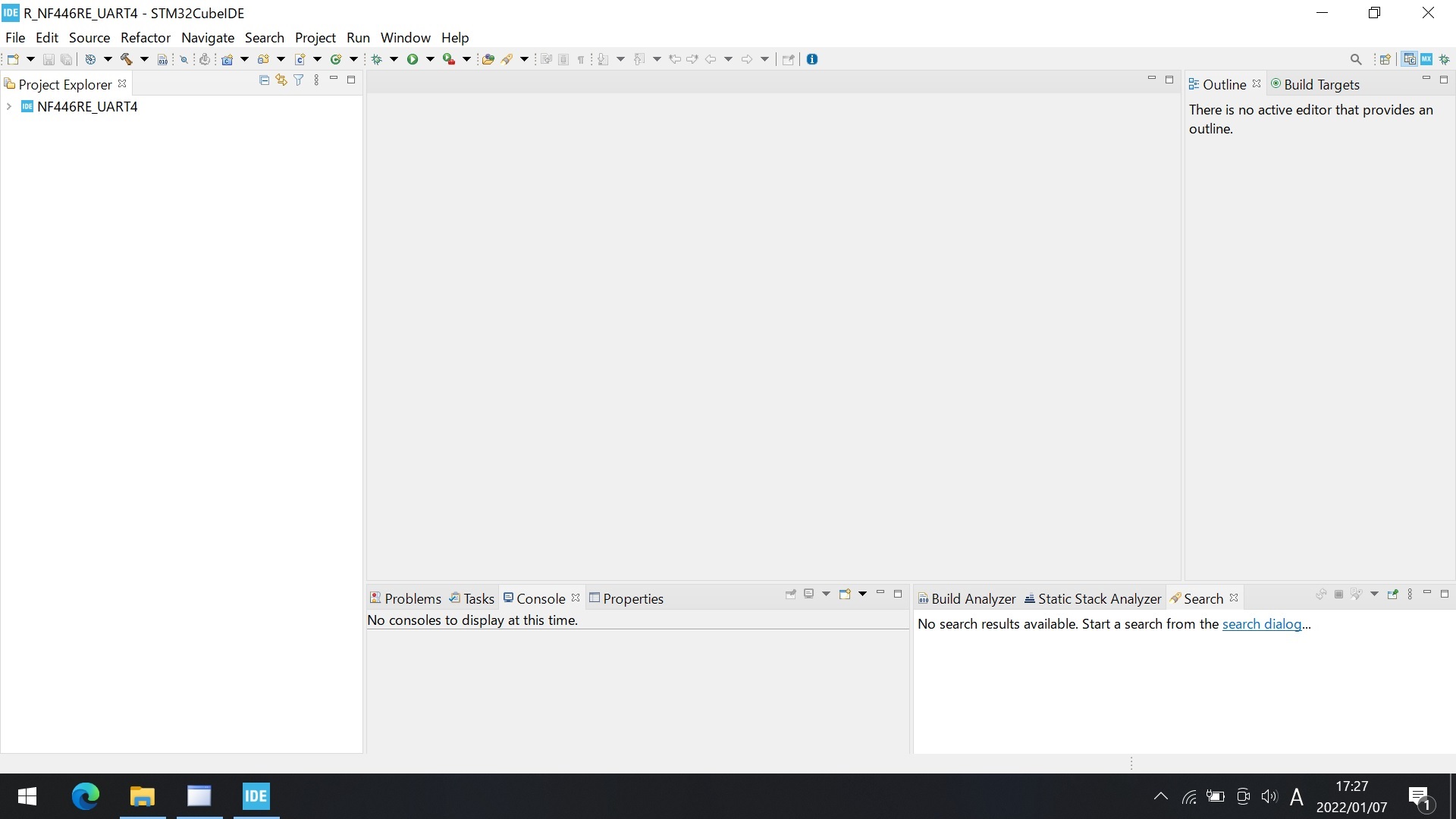Click the External Tools run icon

[x=449, y=59]
